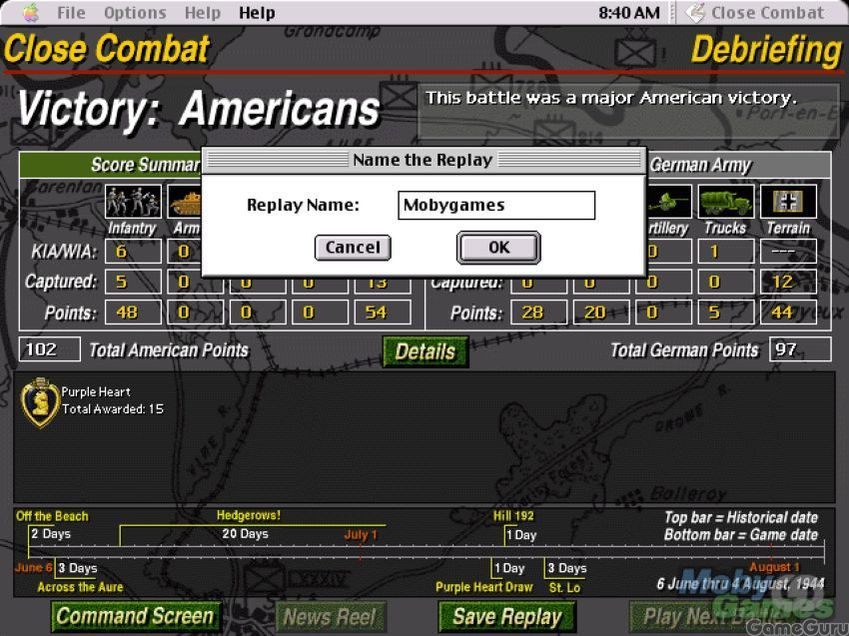Click the German Artillery gun icon
The width and height of the screenshot is (849, 636).
669,201
